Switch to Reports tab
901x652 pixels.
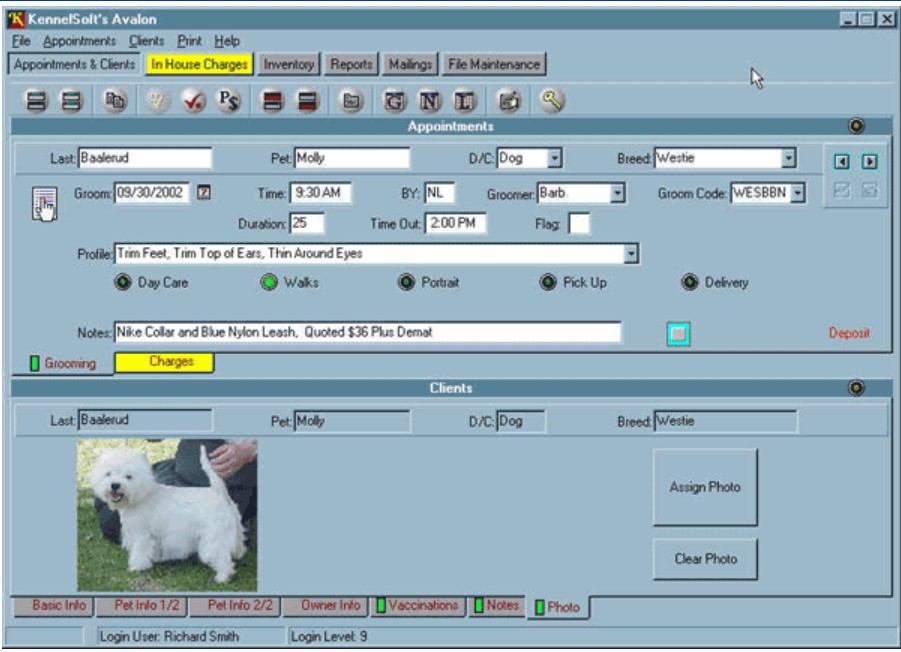(x=351, y=64)
